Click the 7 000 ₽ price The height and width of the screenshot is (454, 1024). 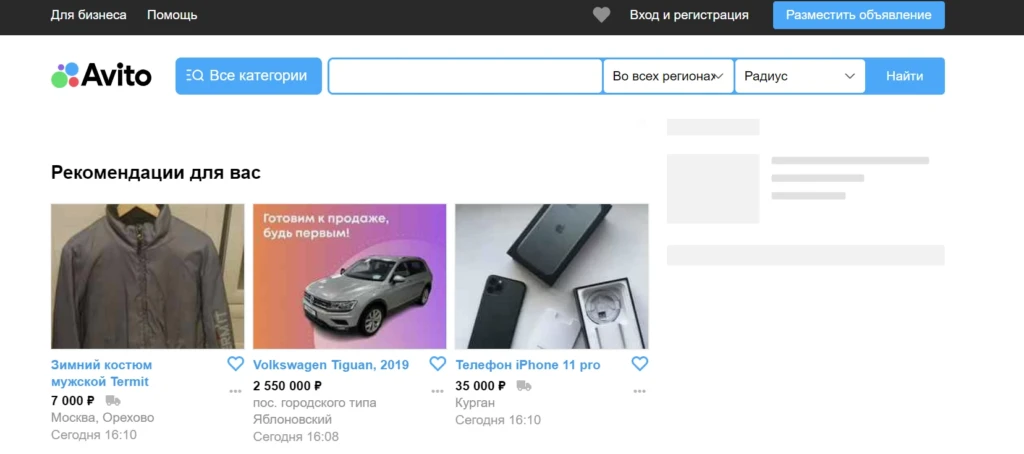(73, 400)
